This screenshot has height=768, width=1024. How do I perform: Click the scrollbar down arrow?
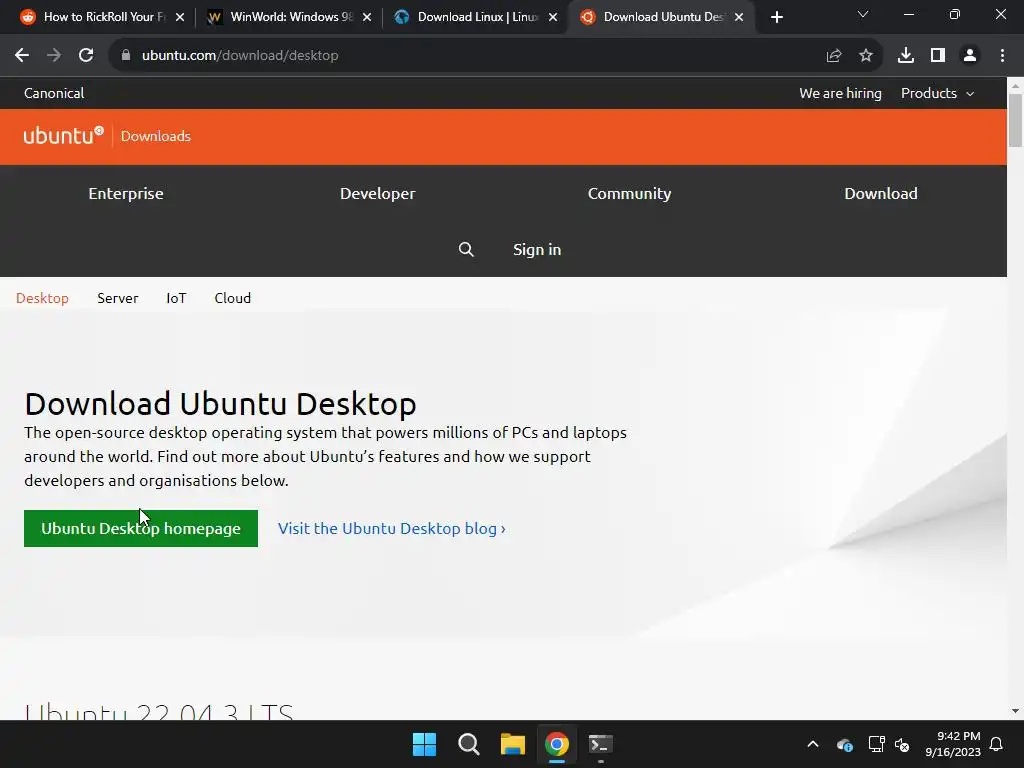(1016, 711)
